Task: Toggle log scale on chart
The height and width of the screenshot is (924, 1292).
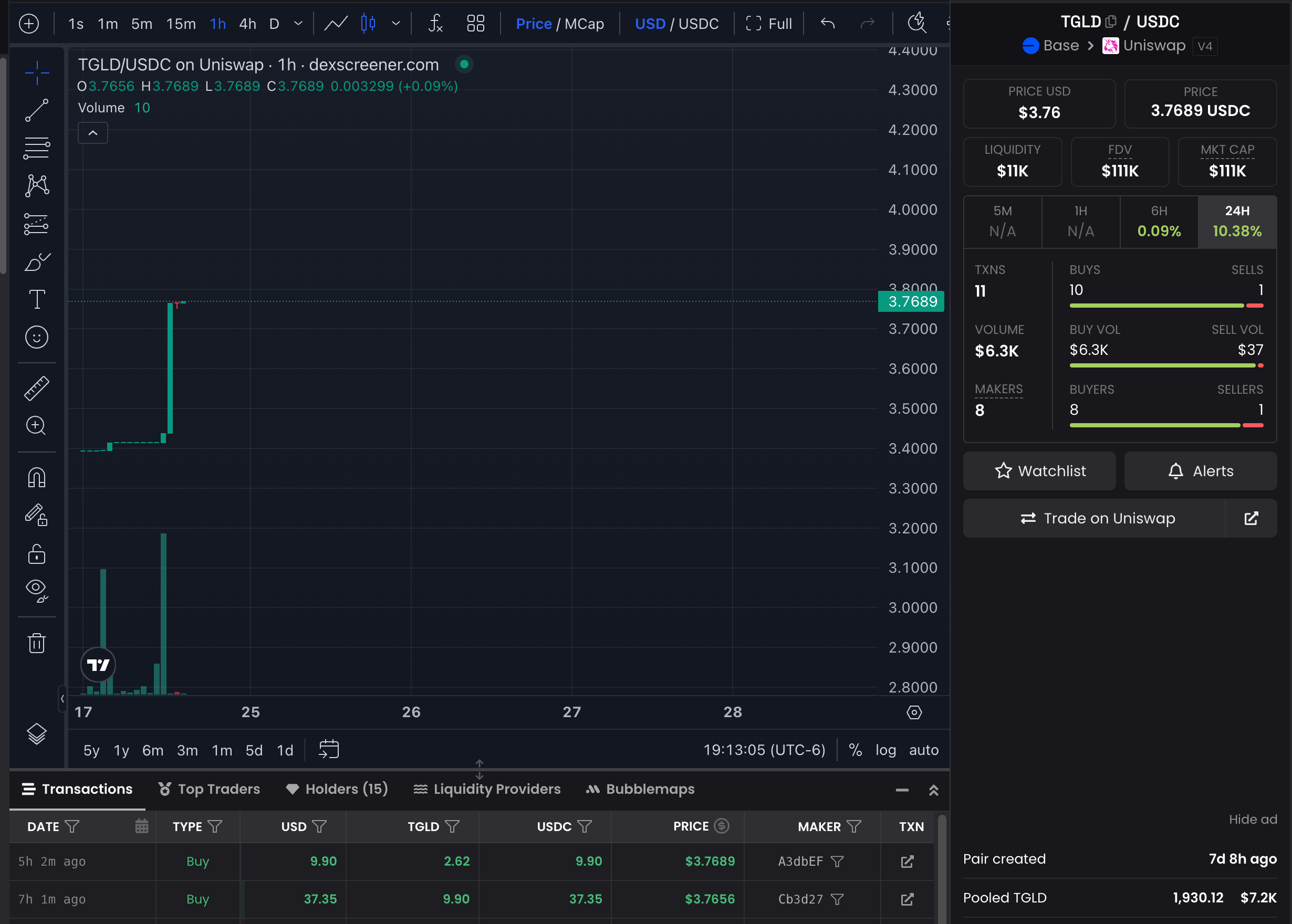Action: tap(885, 750)
